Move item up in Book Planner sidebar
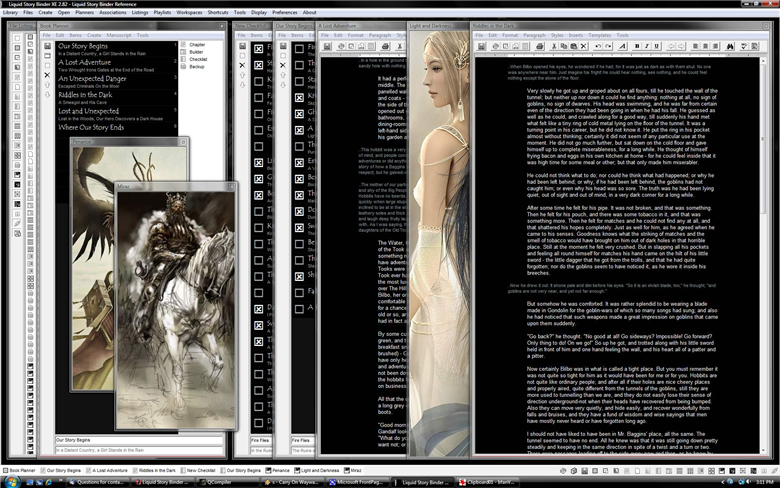Image resolution: width=780 pixels, height=488 pixels. click(47, 85)
